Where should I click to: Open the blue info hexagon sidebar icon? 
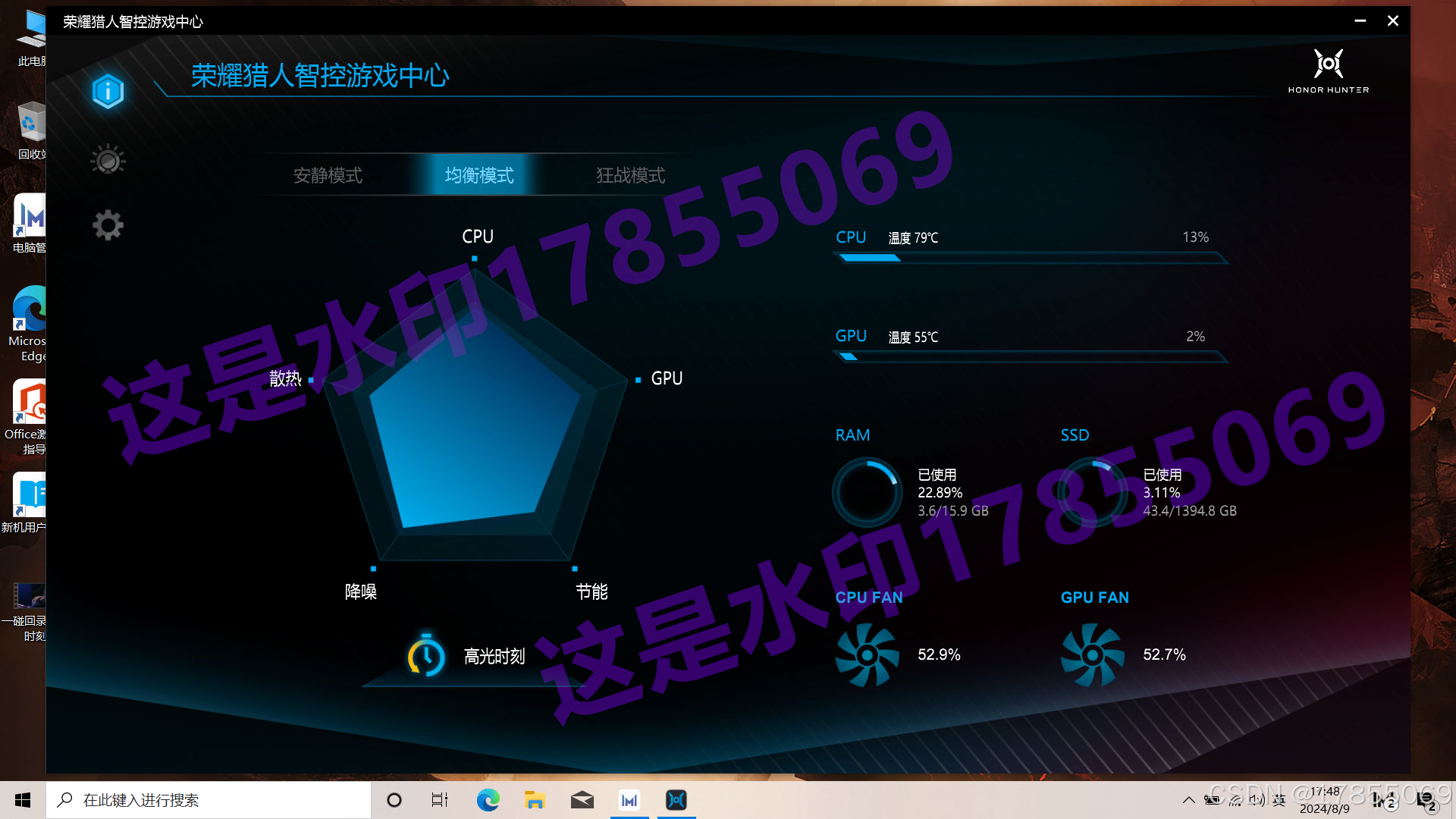[x=108, y=92]
